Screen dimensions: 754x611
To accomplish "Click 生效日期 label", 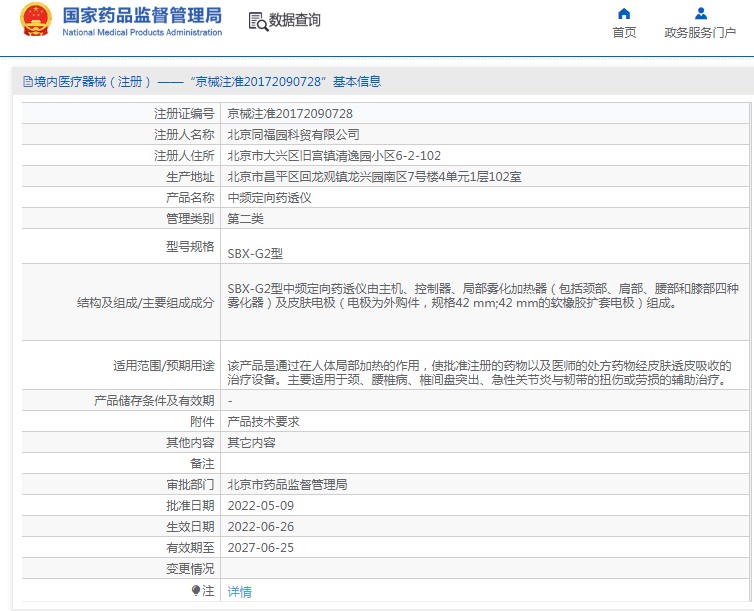I will (190, 527).
